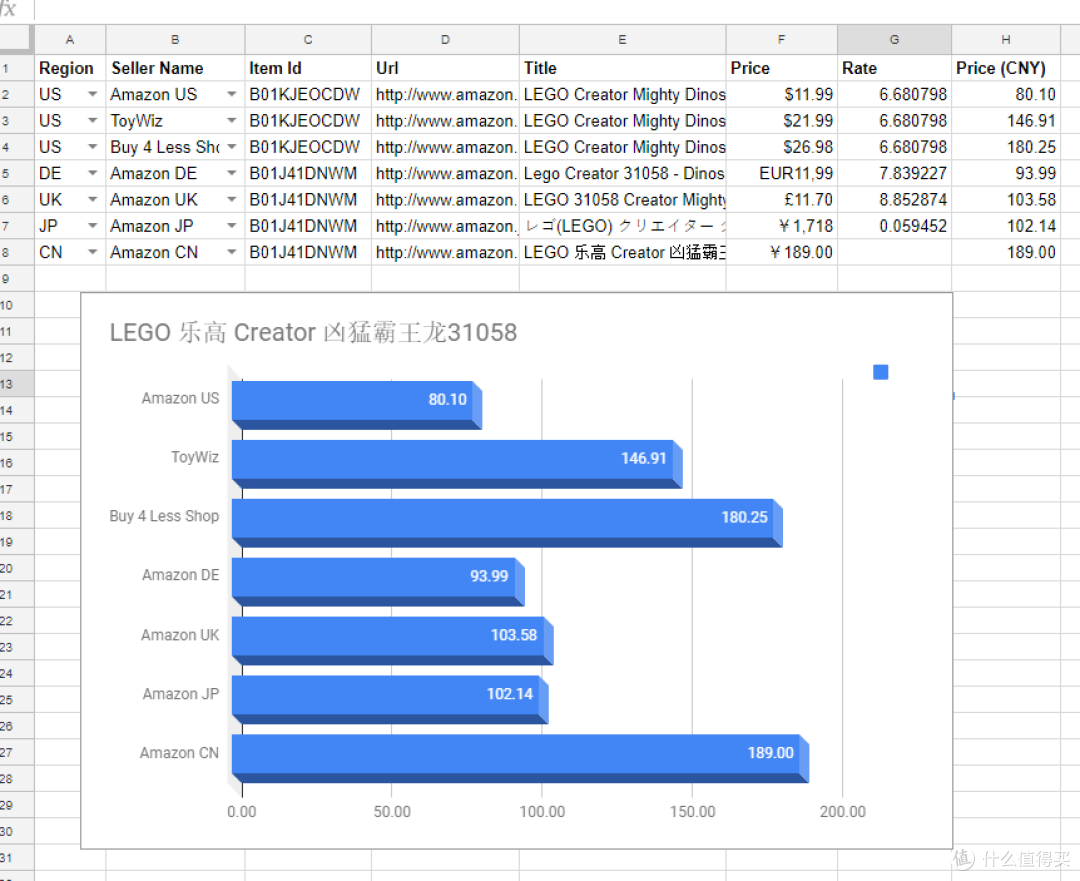
Task: Select row 13 header number
Action: pos(17,384)
